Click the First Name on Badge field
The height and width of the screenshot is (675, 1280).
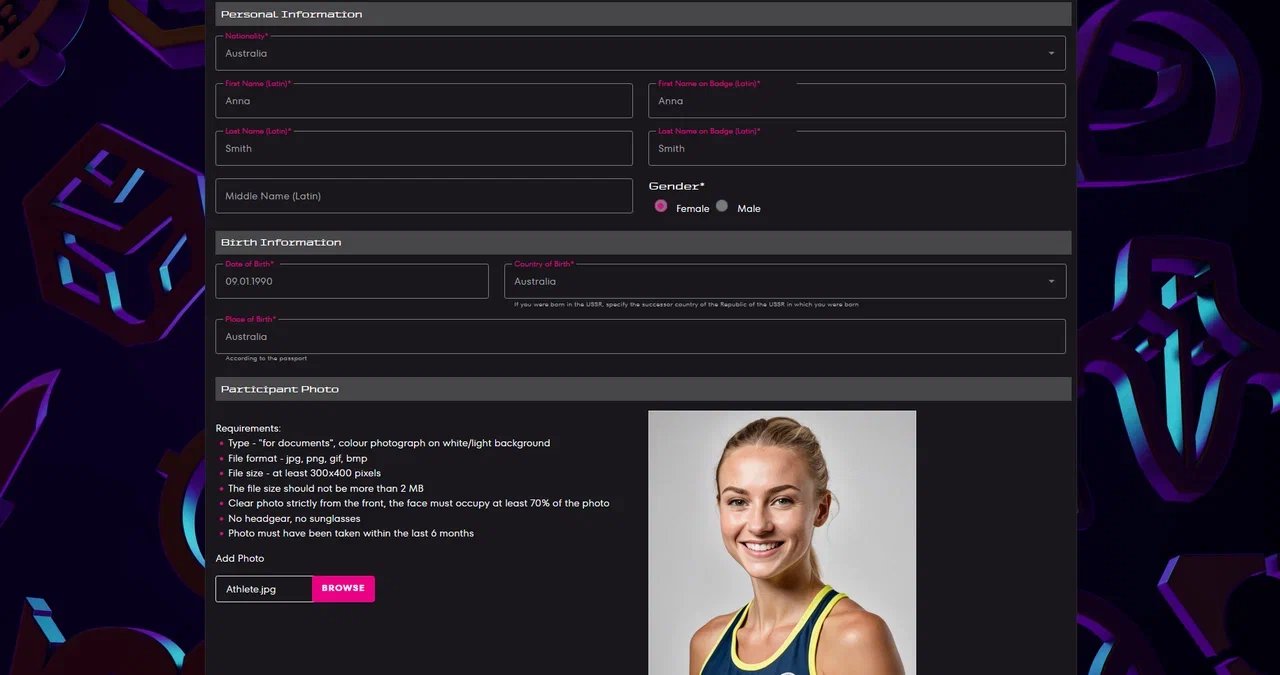857,101
